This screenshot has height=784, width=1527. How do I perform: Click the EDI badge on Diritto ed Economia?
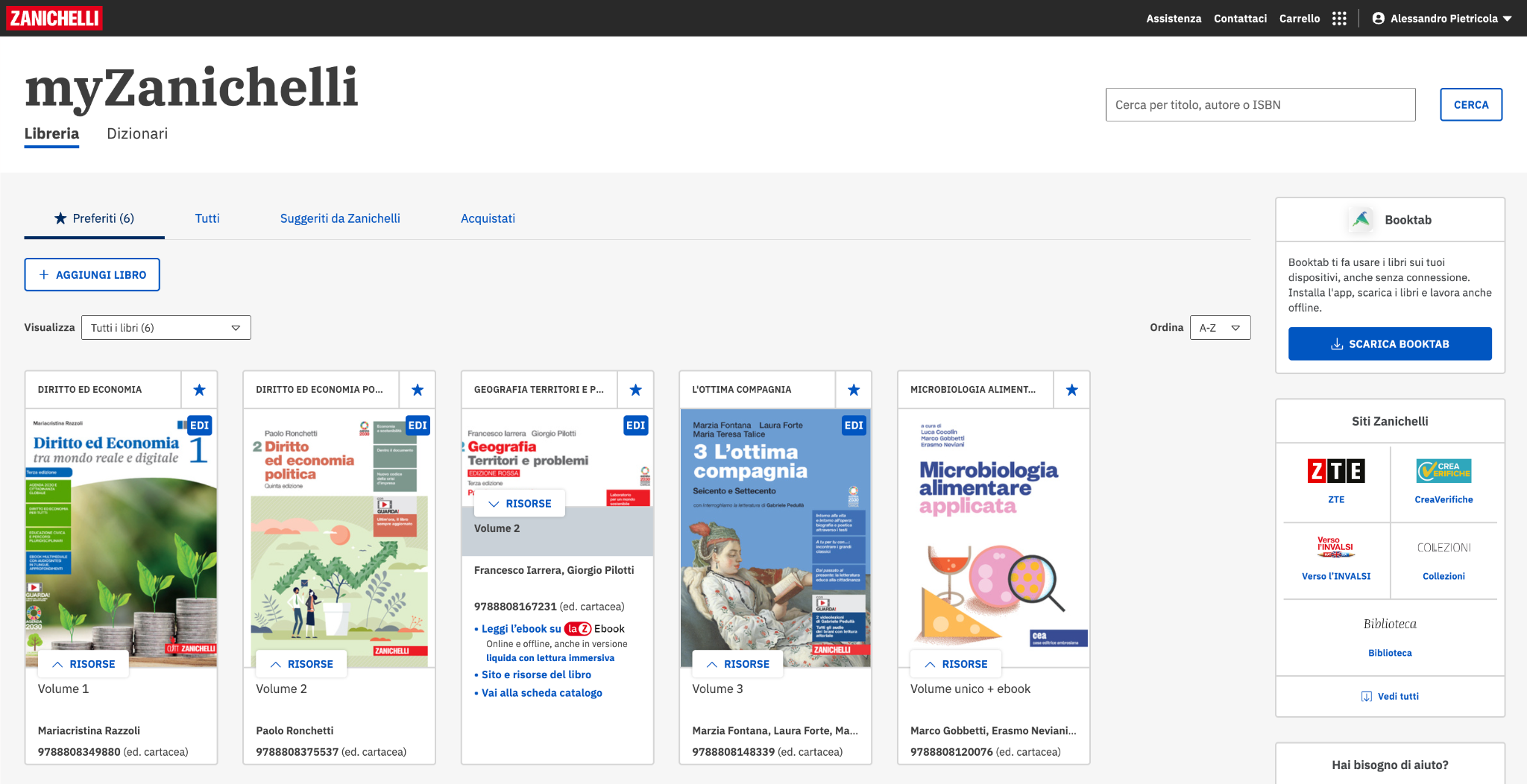(199, 426)
